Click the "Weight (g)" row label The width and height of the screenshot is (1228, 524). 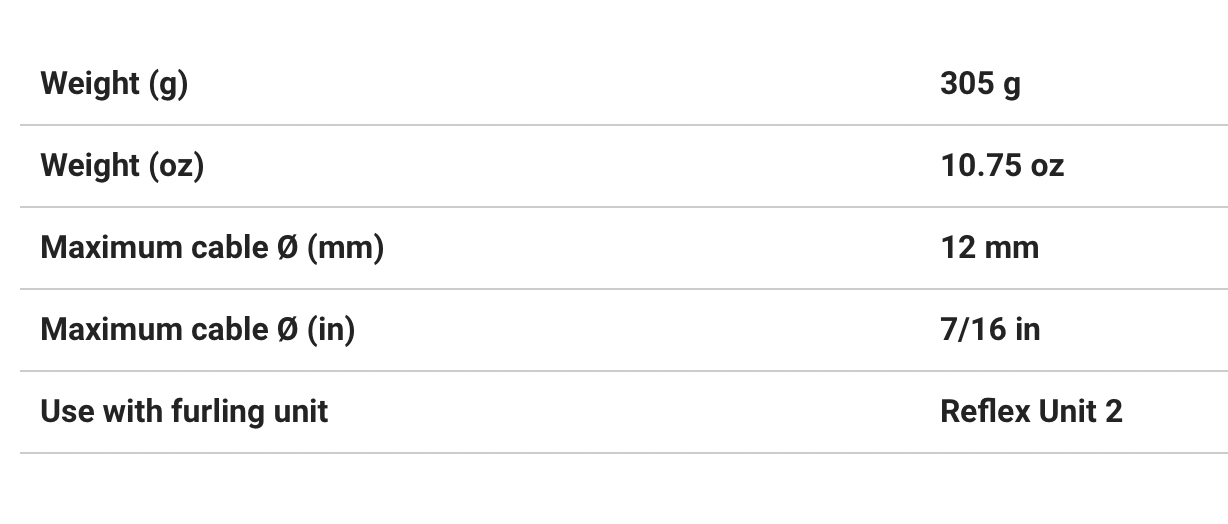click(x=114, y=84)
